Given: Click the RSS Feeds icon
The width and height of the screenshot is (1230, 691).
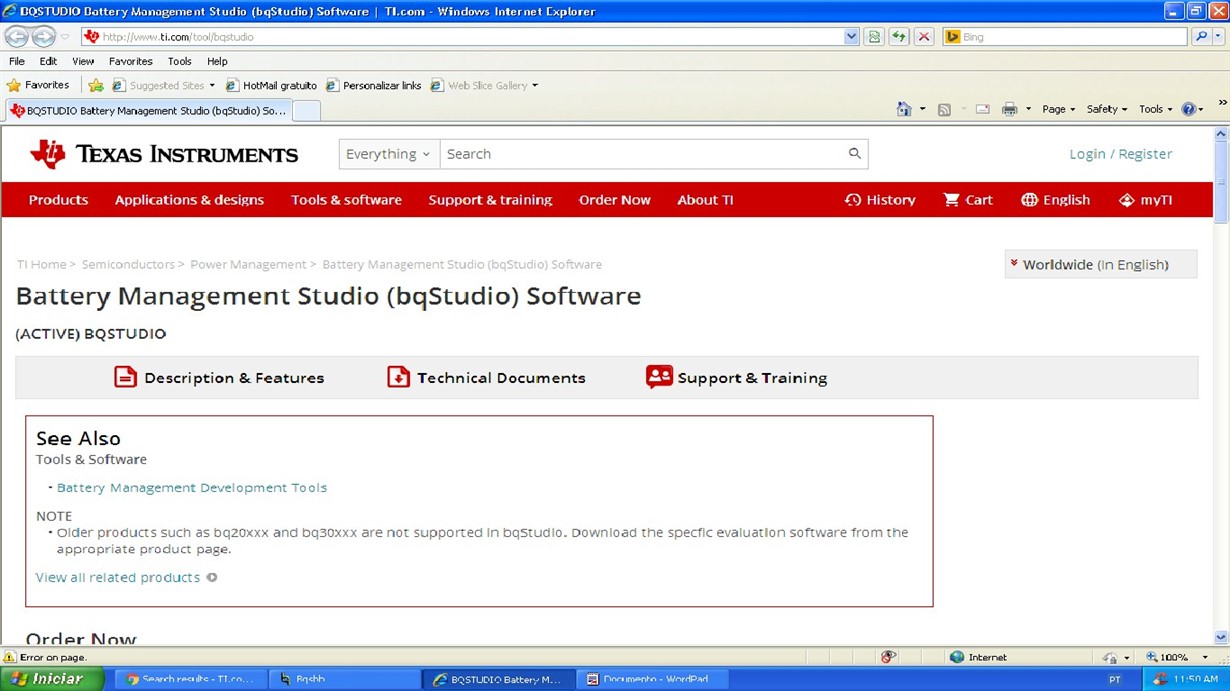Looking at the screenshot, I should 944,109.
